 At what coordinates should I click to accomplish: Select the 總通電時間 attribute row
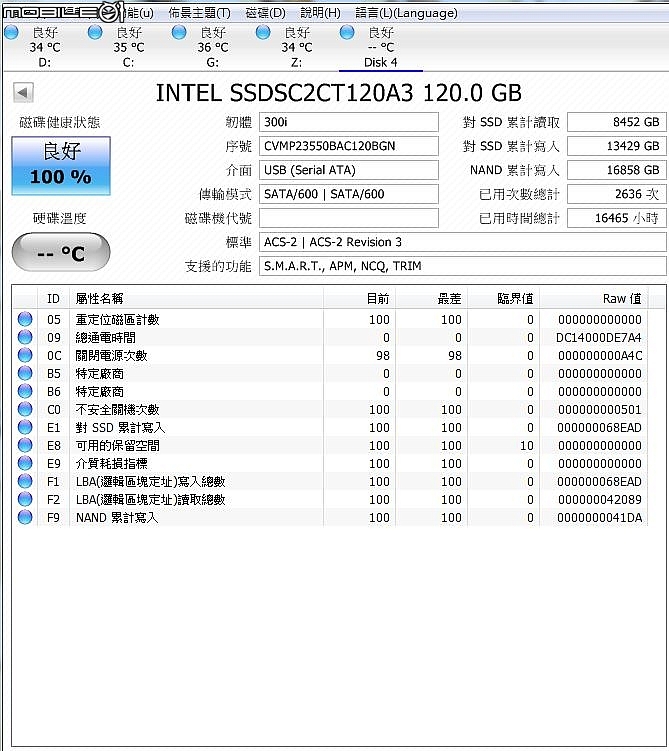[330, 338]
